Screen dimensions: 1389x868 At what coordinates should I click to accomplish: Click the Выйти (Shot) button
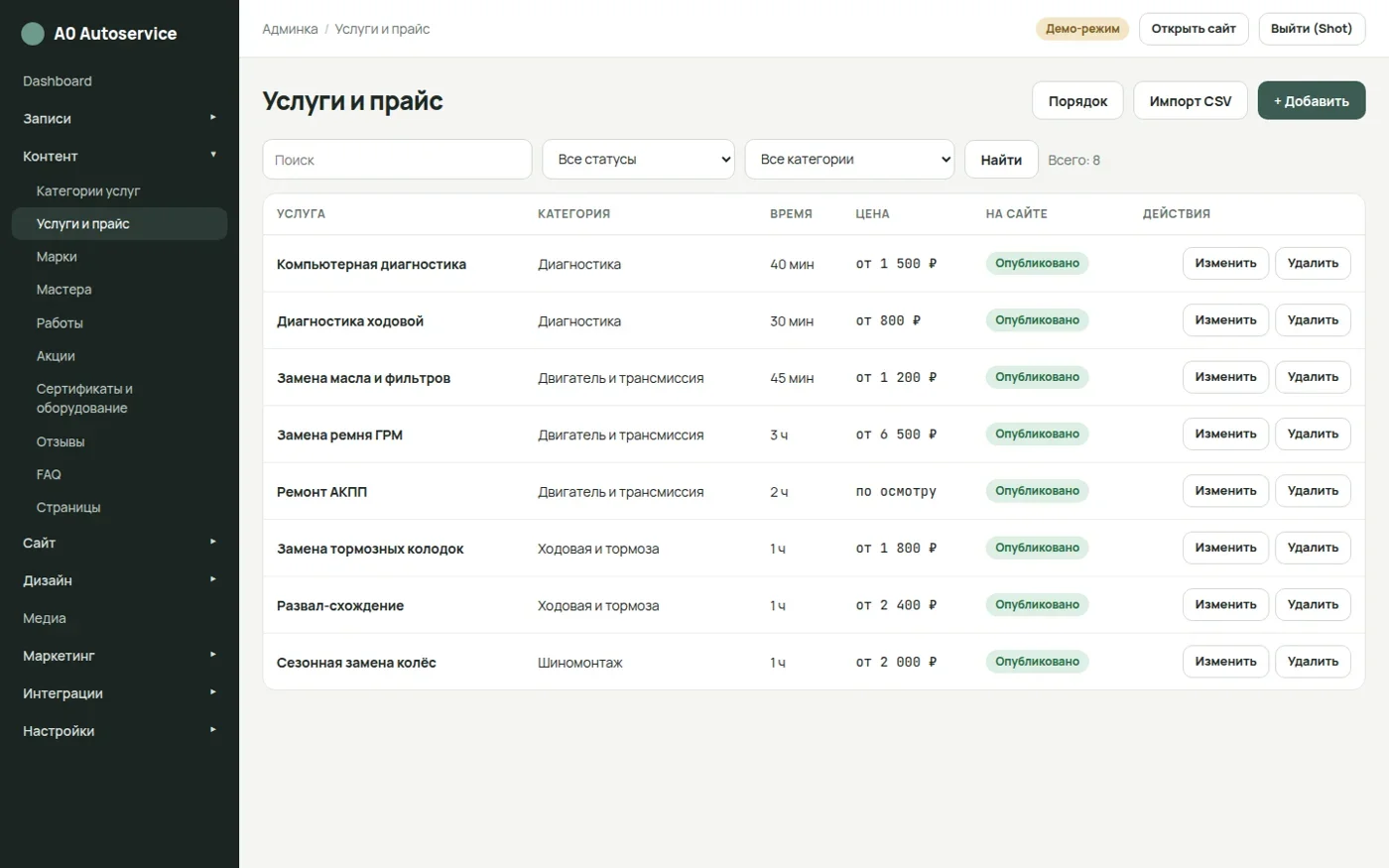coord(1312,29)
